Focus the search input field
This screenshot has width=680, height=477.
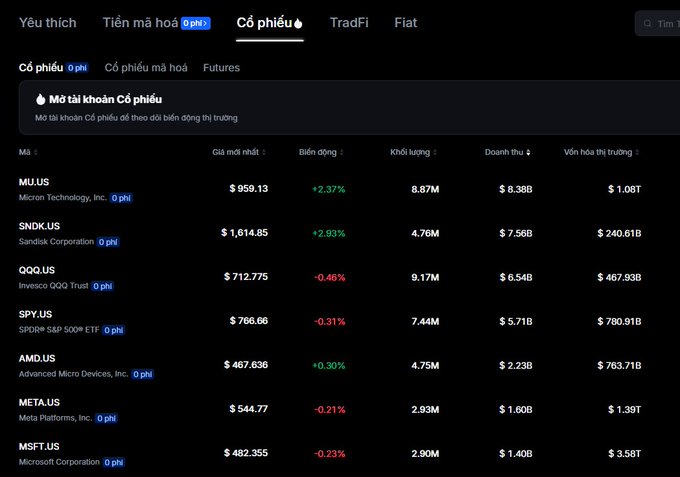pos(657,23)
